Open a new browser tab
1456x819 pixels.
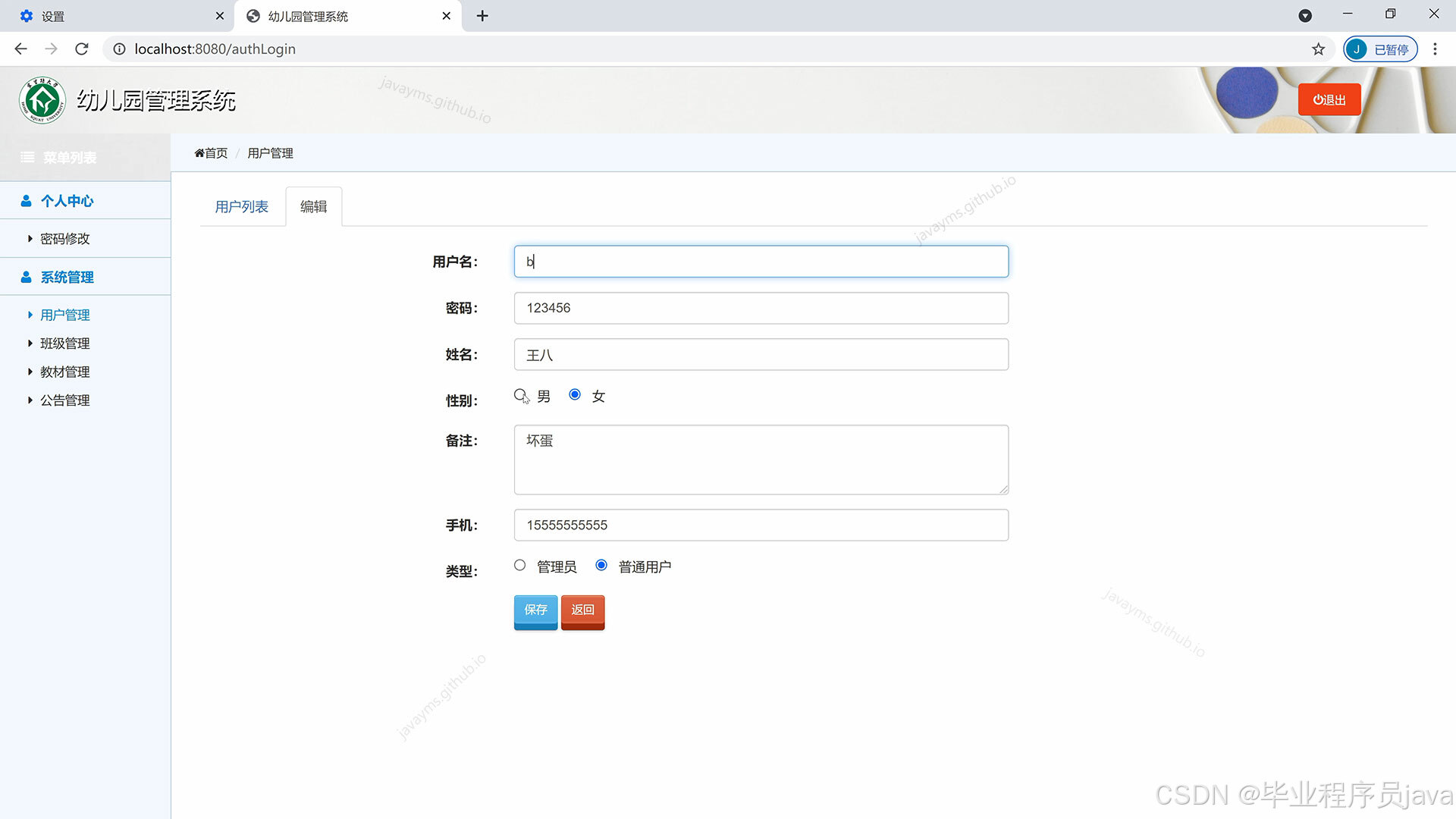(482, 16)
